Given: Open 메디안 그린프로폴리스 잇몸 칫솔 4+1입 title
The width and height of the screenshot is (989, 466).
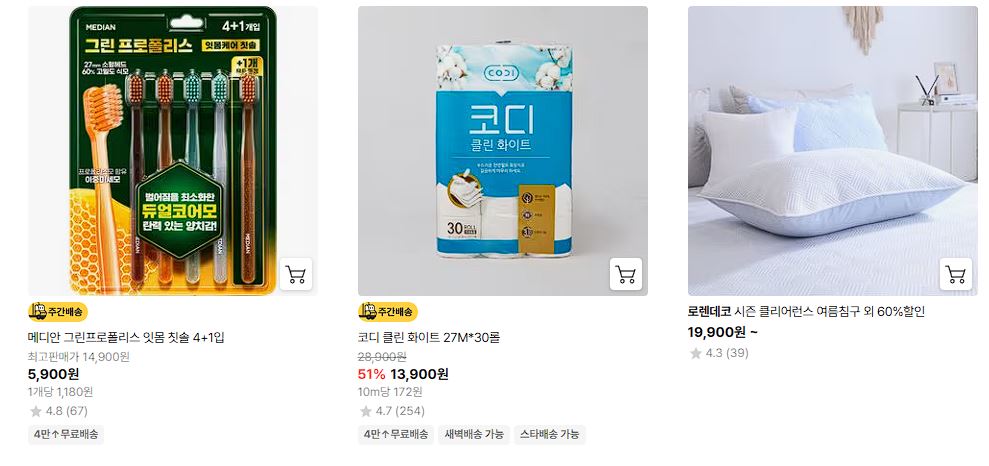Looking at the screenshot, I should pos(126,337).
